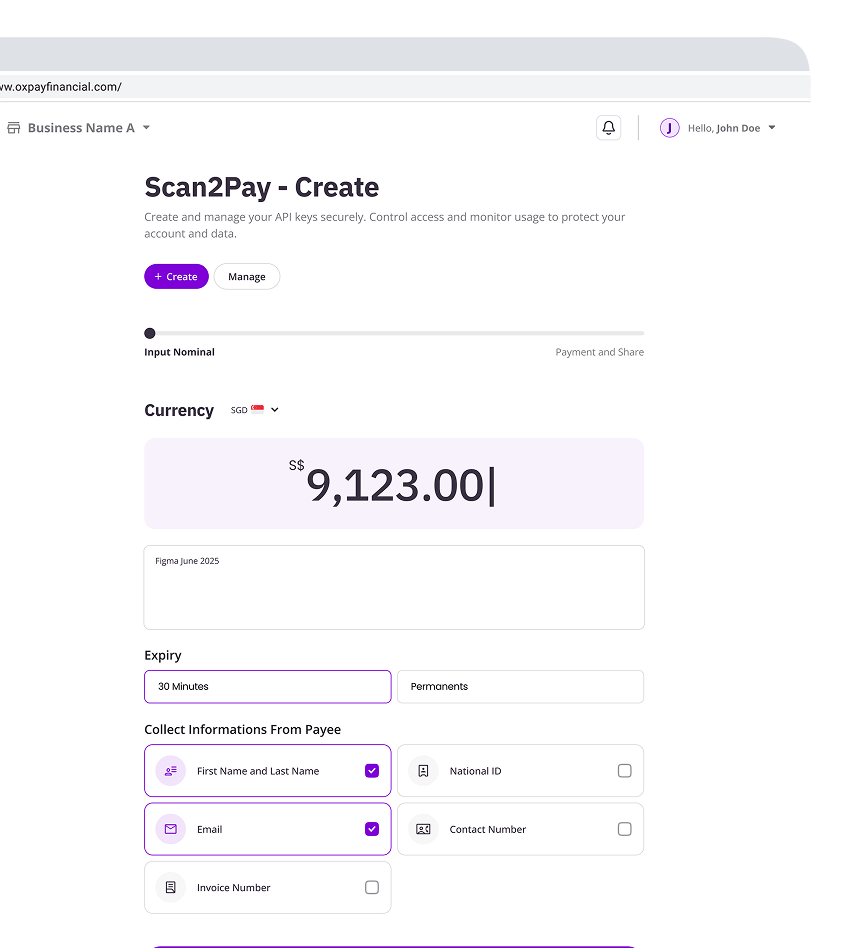Open the Business Name A dropdown
The height and width of the screenshot is (948, 847).
tap(146, 128)
